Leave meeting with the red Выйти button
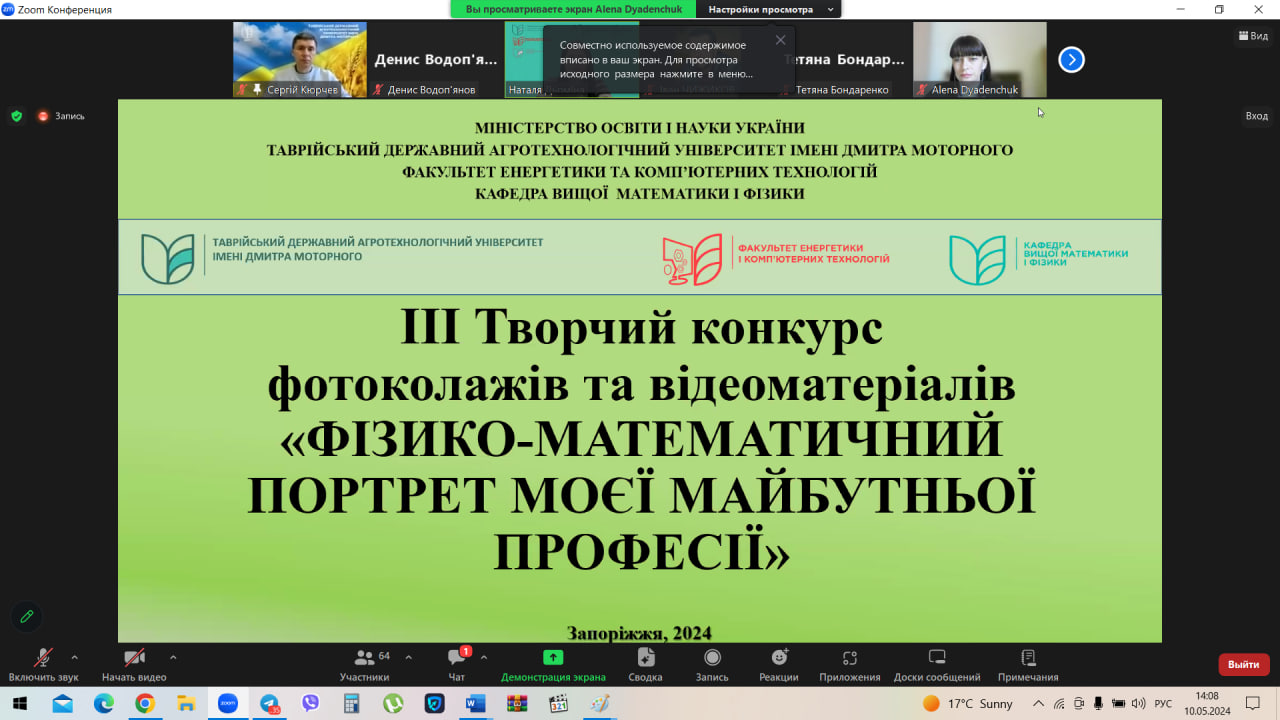The image size is (1280, 720). (x=1244, y=664)
